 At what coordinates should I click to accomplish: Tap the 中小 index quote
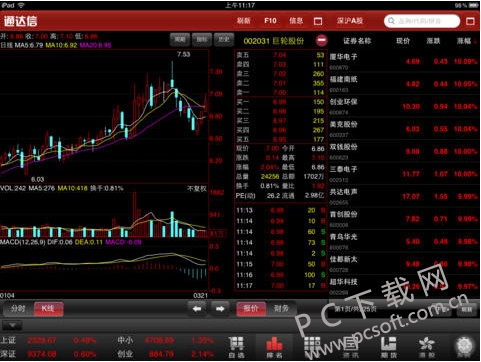click(x=166, y=340)
